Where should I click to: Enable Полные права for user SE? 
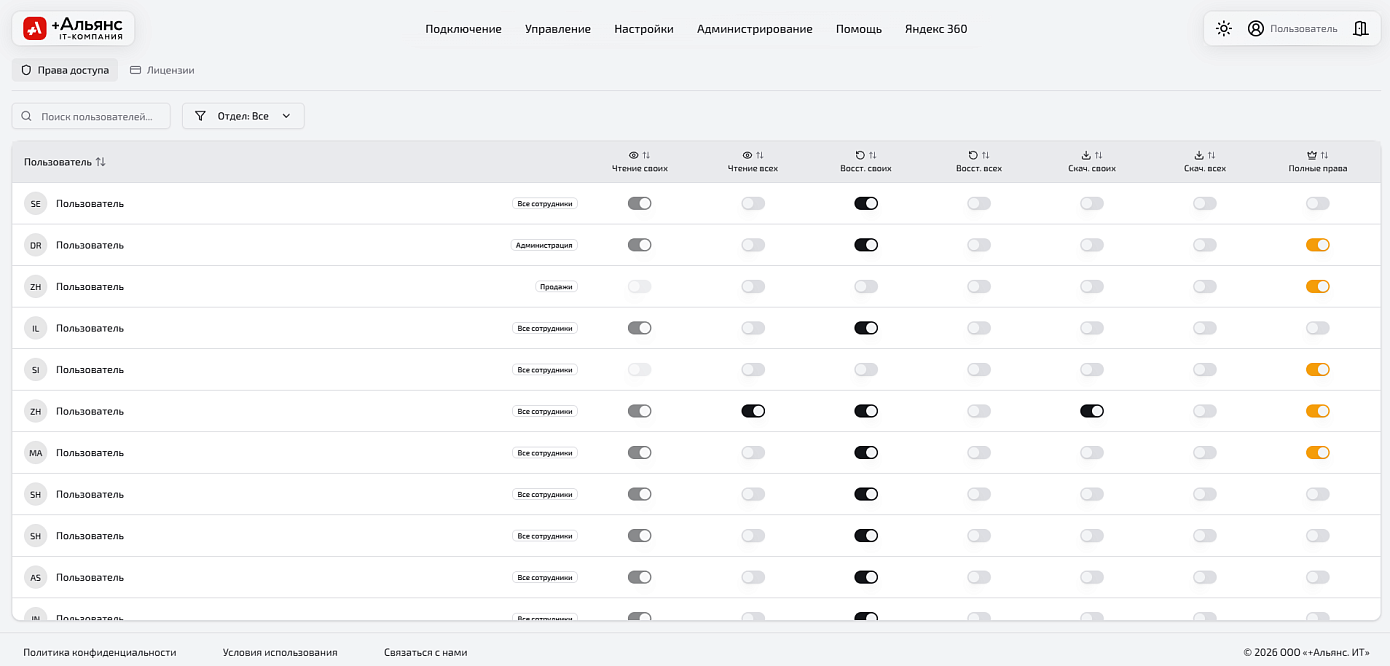(1318, 203)
